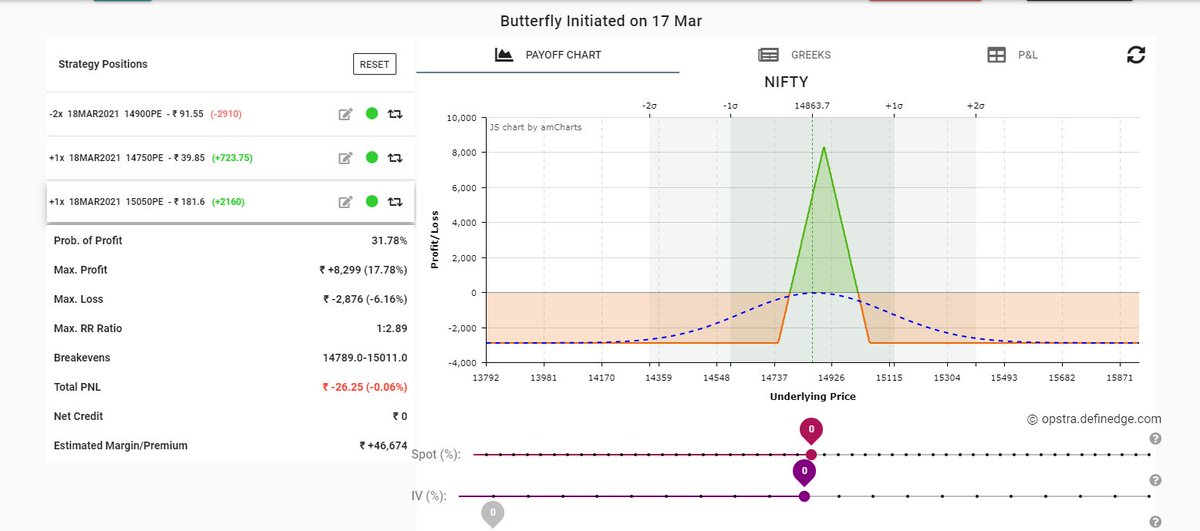Open help icon beside IV slider
The width and height of the screenshot is (1200, 531).
(1155, 480)
